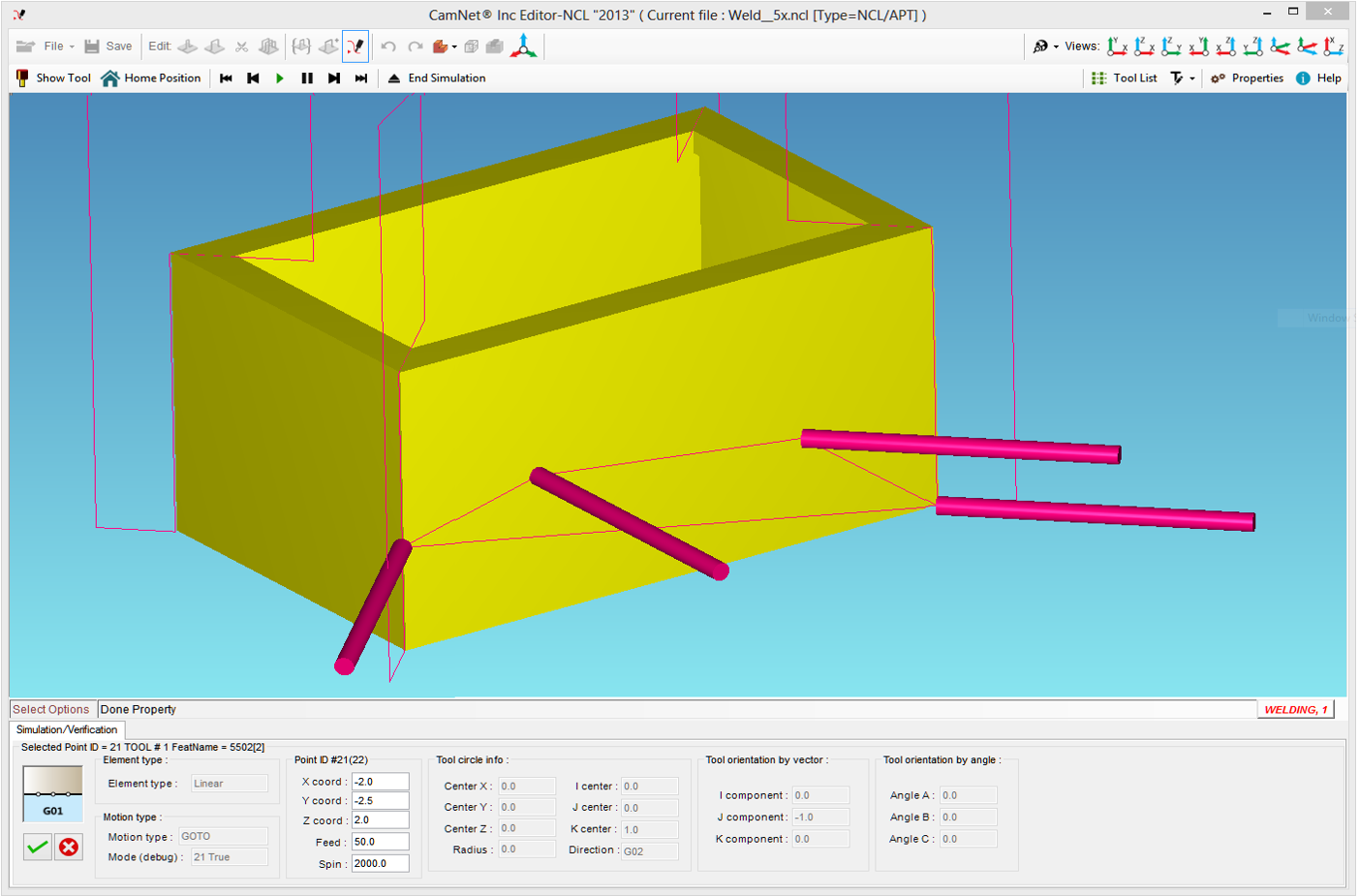This screenshot has height=896, width=1359.
Task: Click the highlighted toolpath edit icon
Action: 355,46
